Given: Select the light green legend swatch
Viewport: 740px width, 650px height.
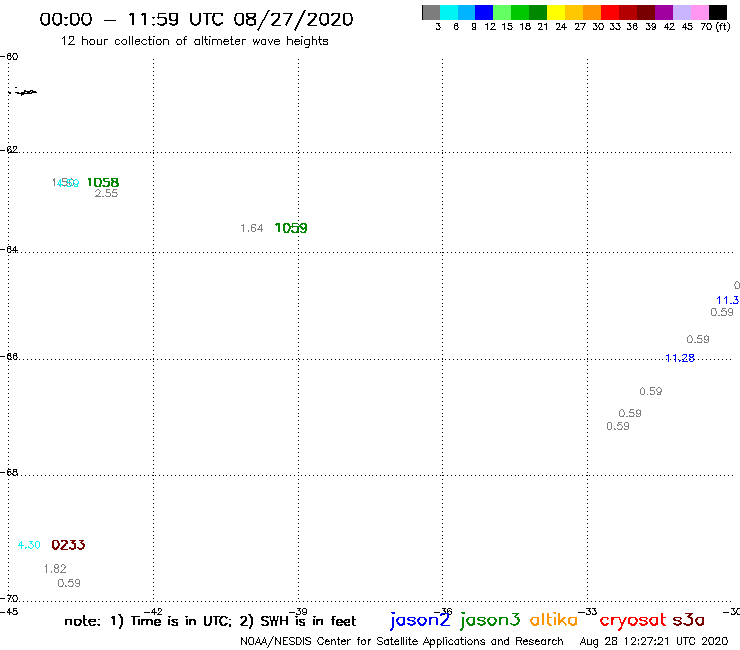Looking at the screenshot, I should click(x=503, y=12).
